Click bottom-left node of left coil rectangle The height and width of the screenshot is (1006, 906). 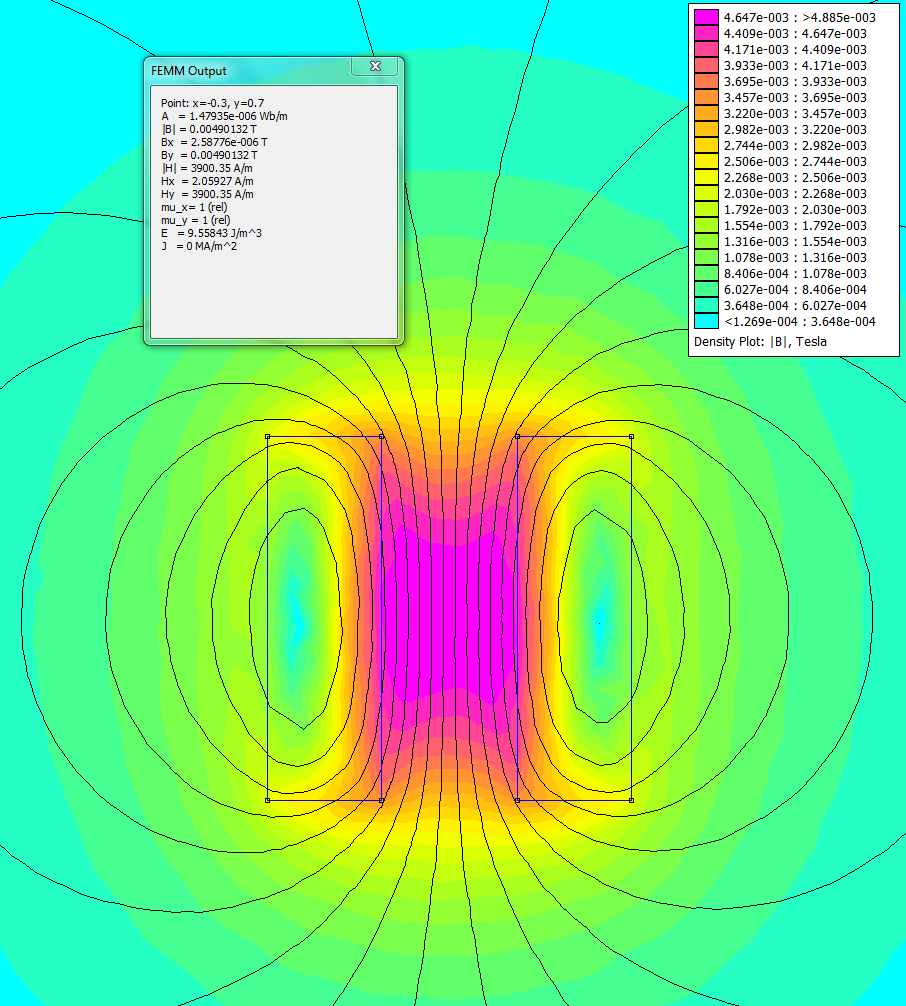tap(268, 800)
